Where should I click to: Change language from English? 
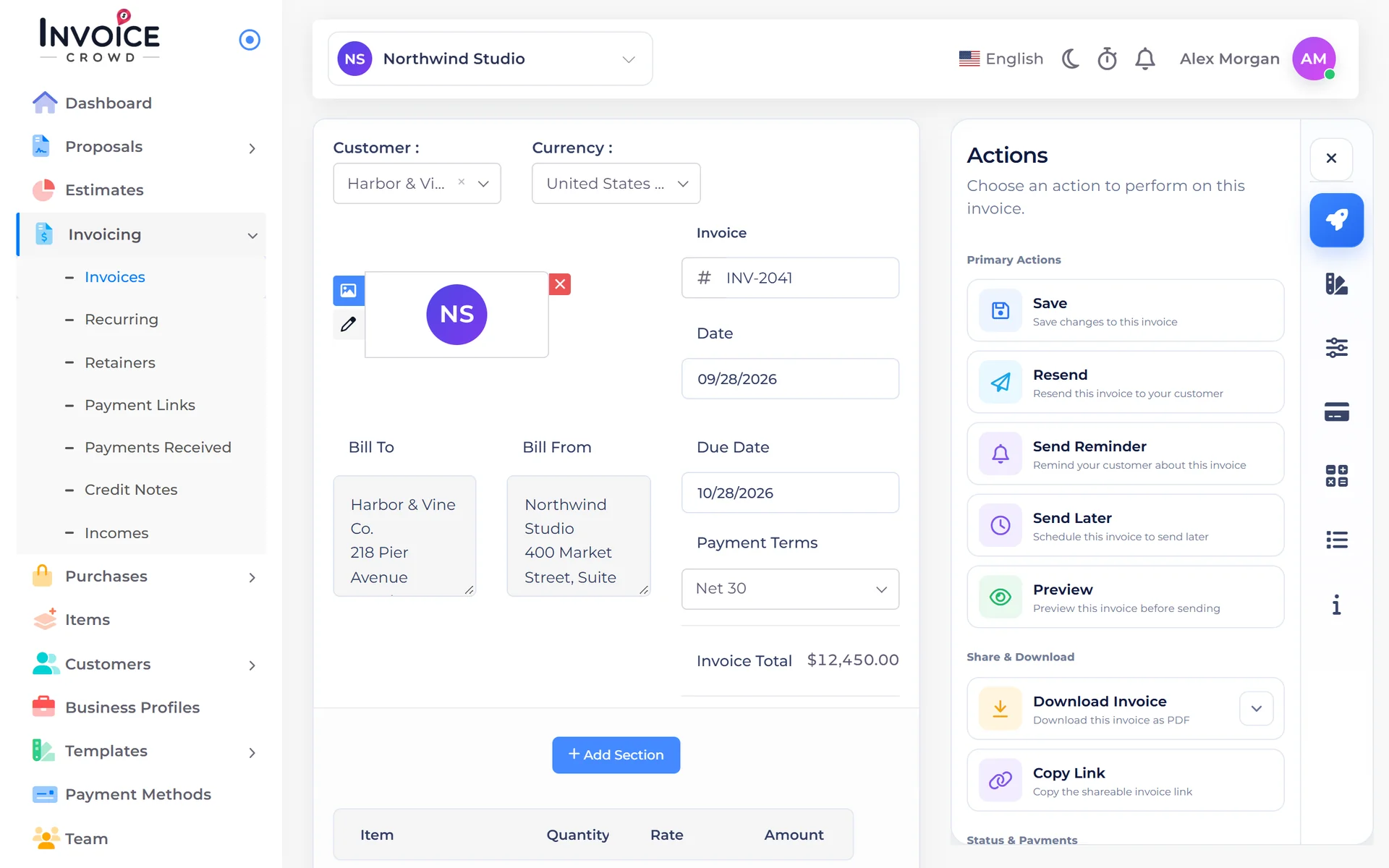1001,59
